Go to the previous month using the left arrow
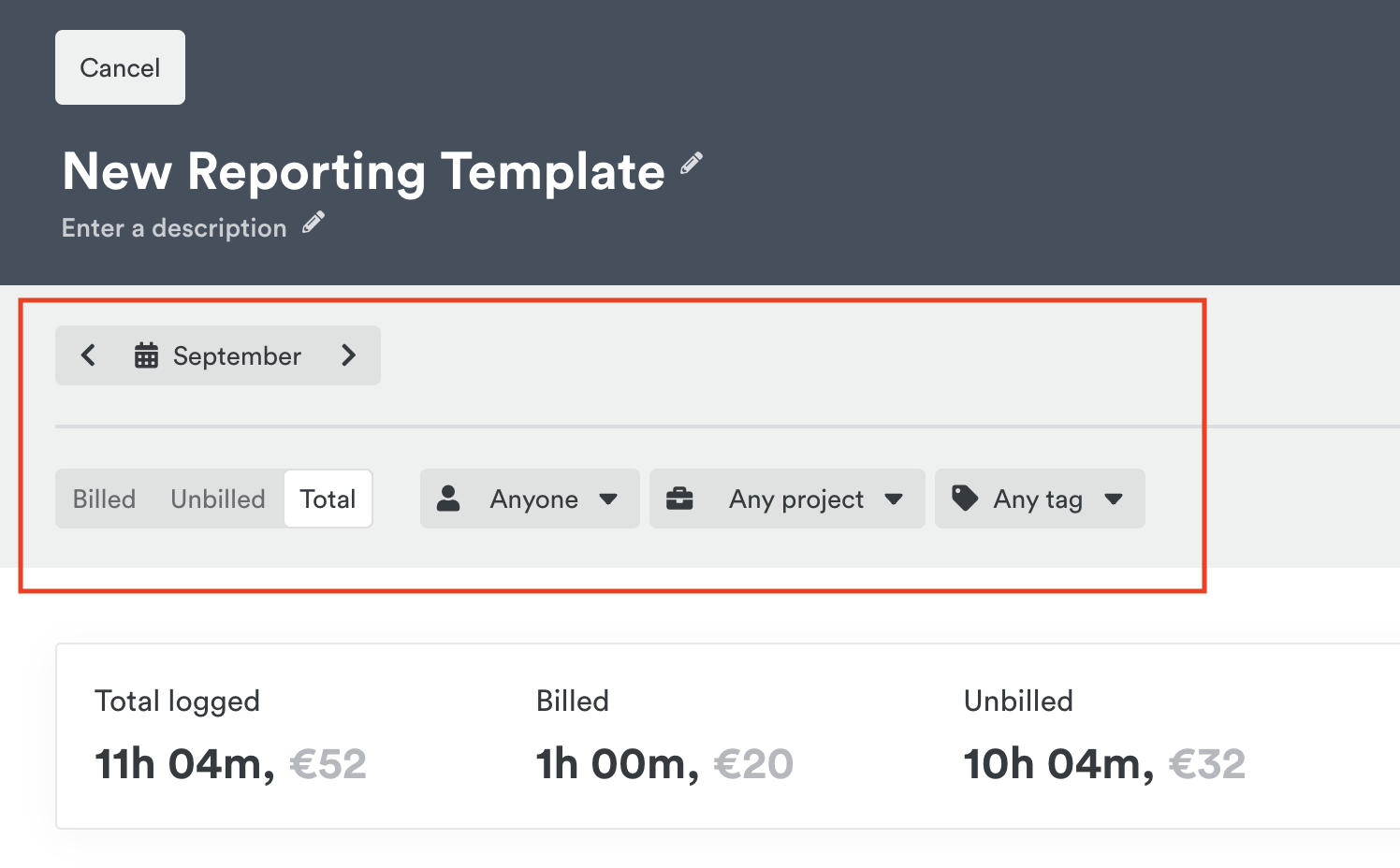The height and width of the screenshot is (868, 1400). (88, 355)
